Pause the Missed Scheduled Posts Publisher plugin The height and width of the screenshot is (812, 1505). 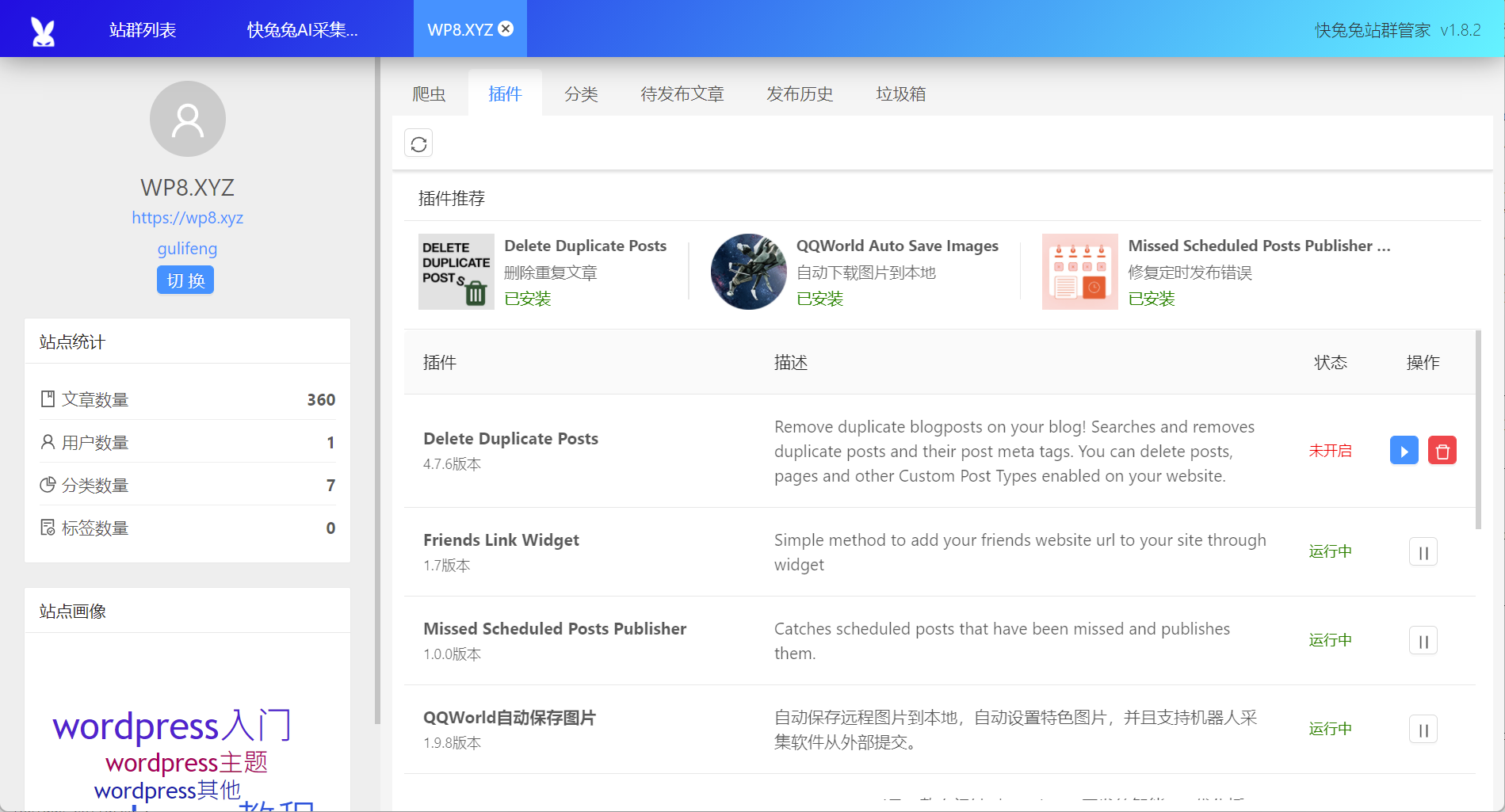1423,641
